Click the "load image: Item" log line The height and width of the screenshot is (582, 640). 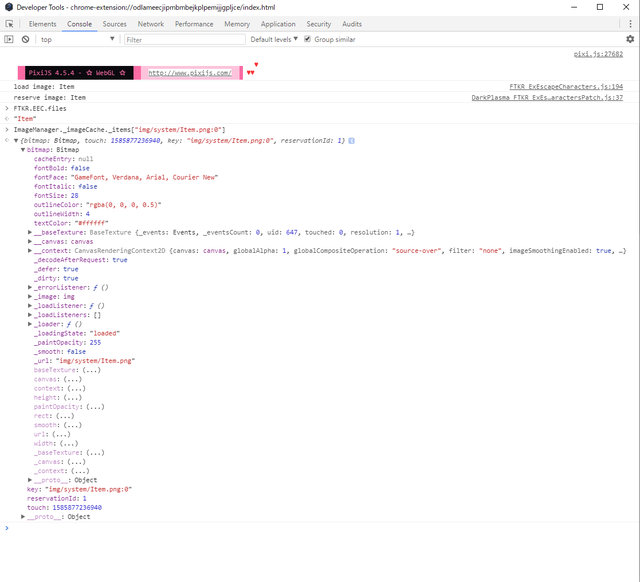pyautogui.click(x=44, y=87)
